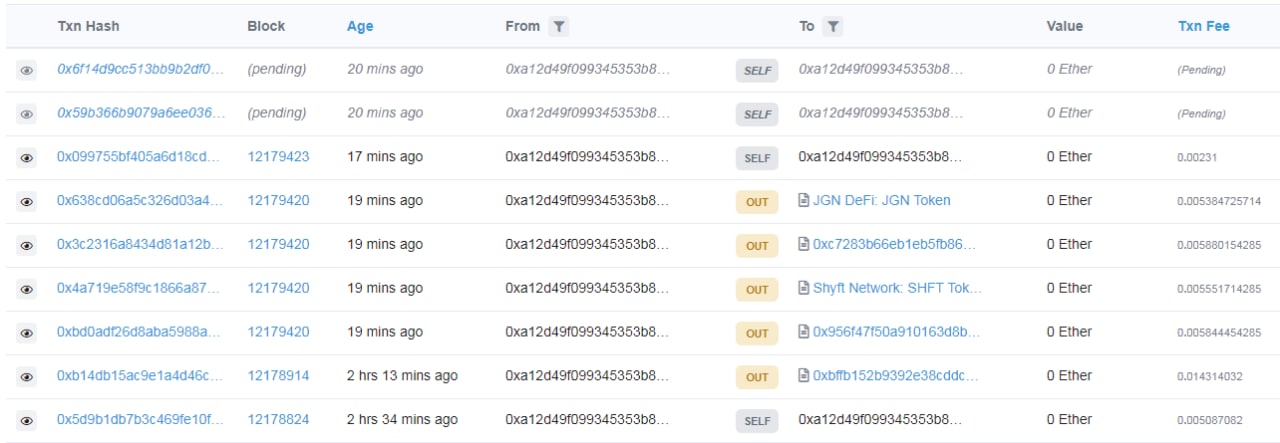Open pending transaction hash 0x59b366b9079a6ee036

tap(141, 113)
